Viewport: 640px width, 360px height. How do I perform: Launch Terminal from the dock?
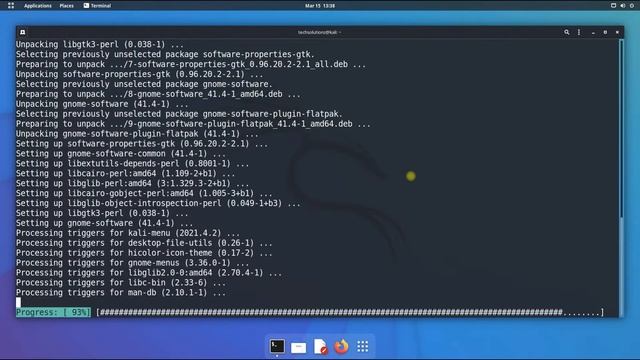pyautogui.click(x=277, y=346)
